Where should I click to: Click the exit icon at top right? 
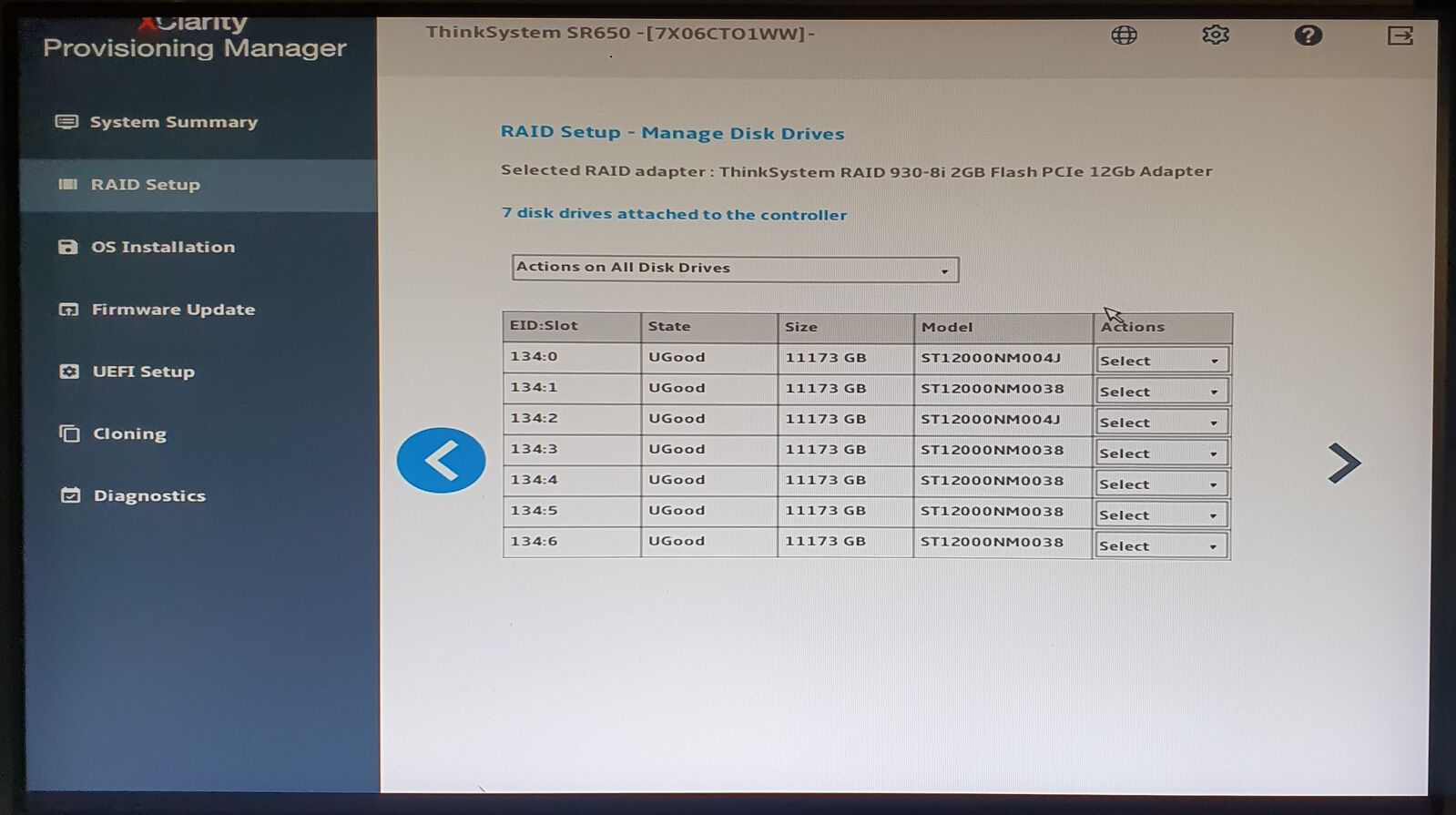click(x=1400, y=36)
